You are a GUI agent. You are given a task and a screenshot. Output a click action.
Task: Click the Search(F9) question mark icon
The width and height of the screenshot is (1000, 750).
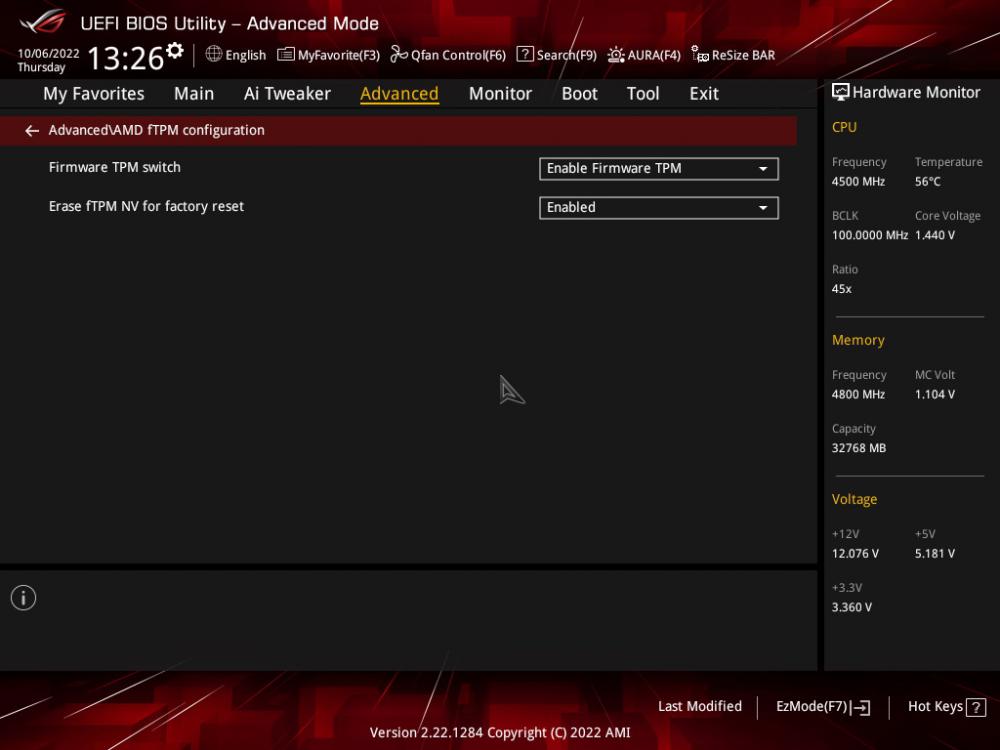(525, 54)
